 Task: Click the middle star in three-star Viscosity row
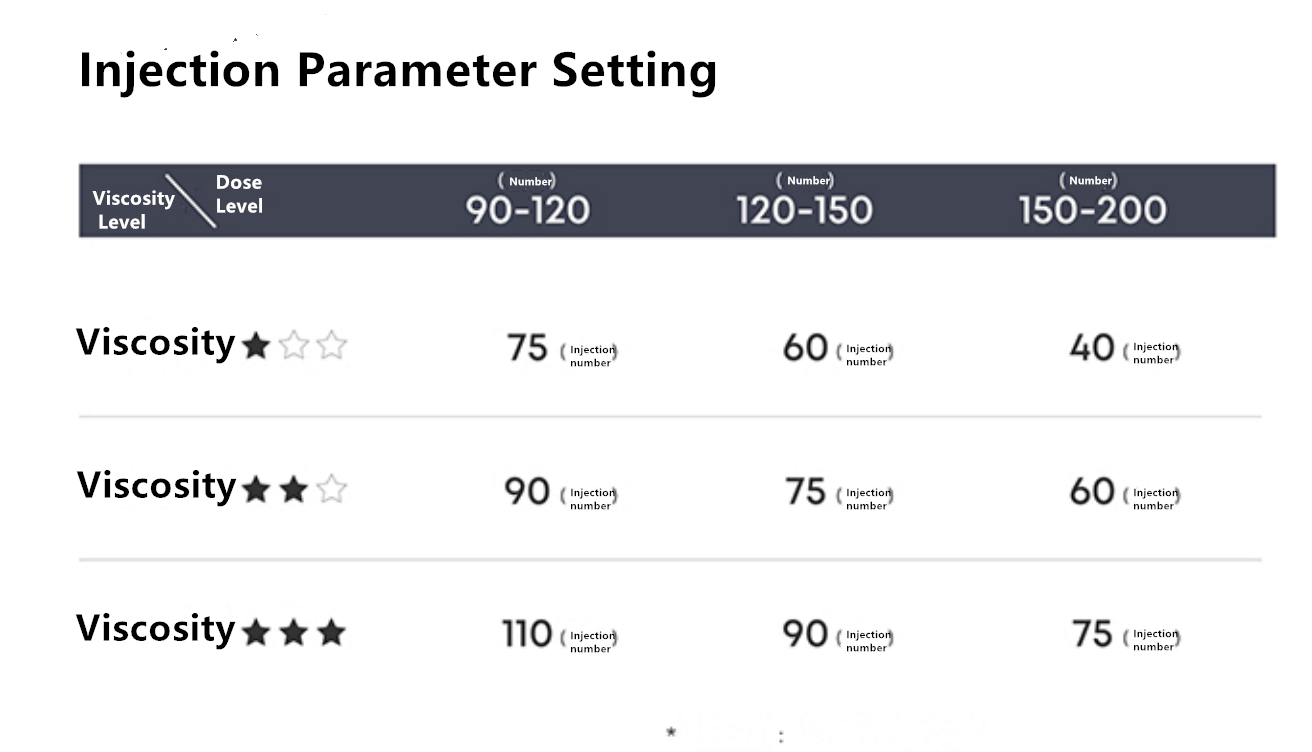click(294, 633)
